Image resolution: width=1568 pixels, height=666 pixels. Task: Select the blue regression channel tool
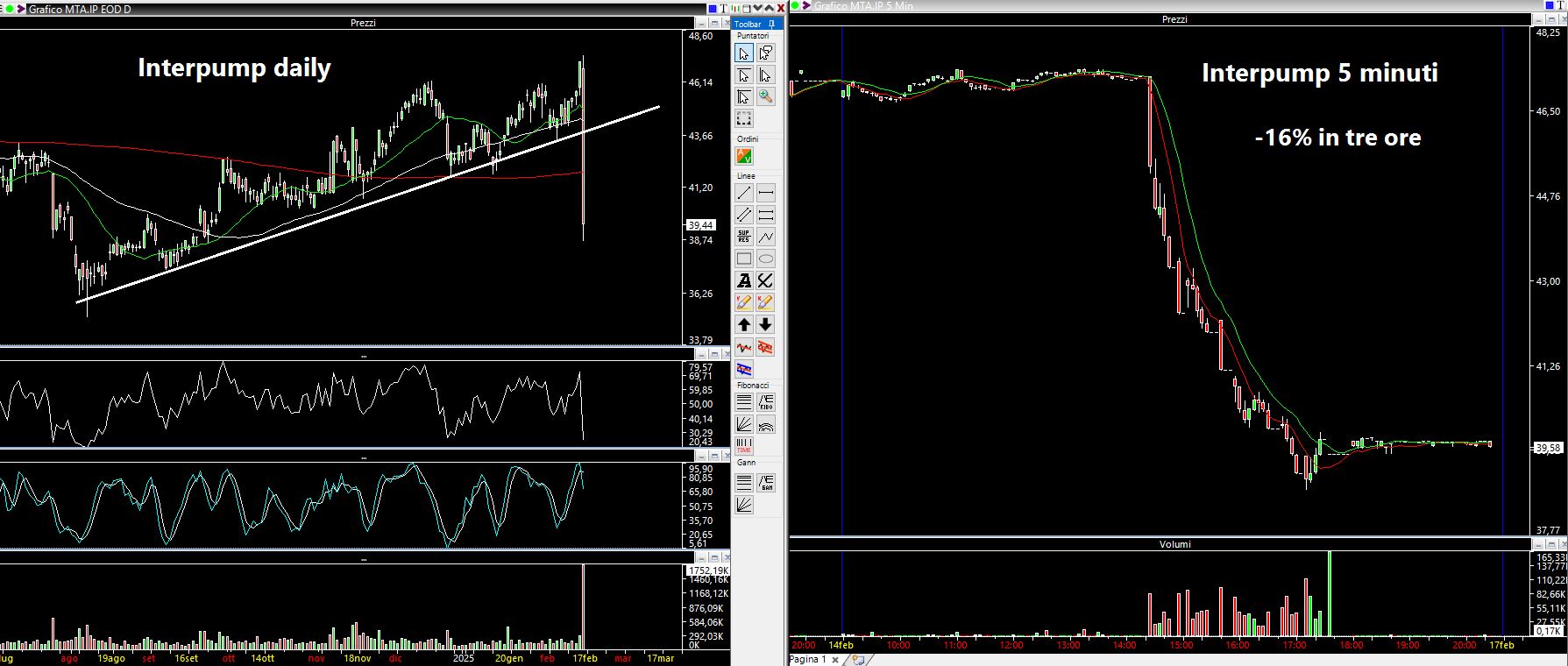coord(744,369)
